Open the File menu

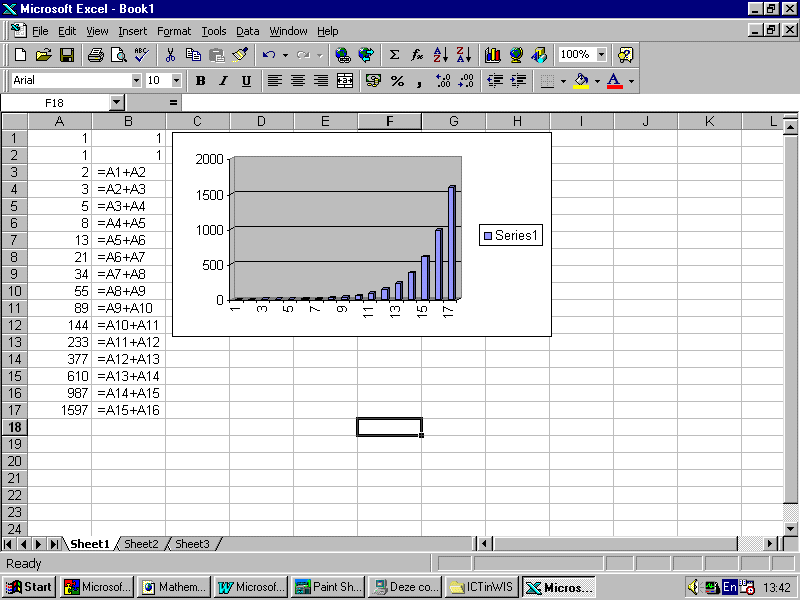point(40,32)
